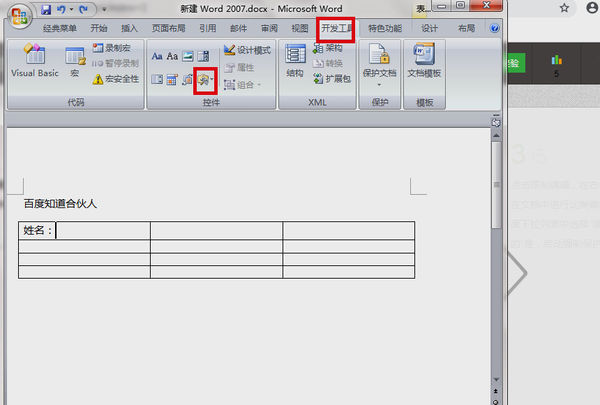The height and width of the screenshot is (405, 600).
Task: Switch to the Insert (插入) tab
Action: pyautogui.click(x=129, y=28)
